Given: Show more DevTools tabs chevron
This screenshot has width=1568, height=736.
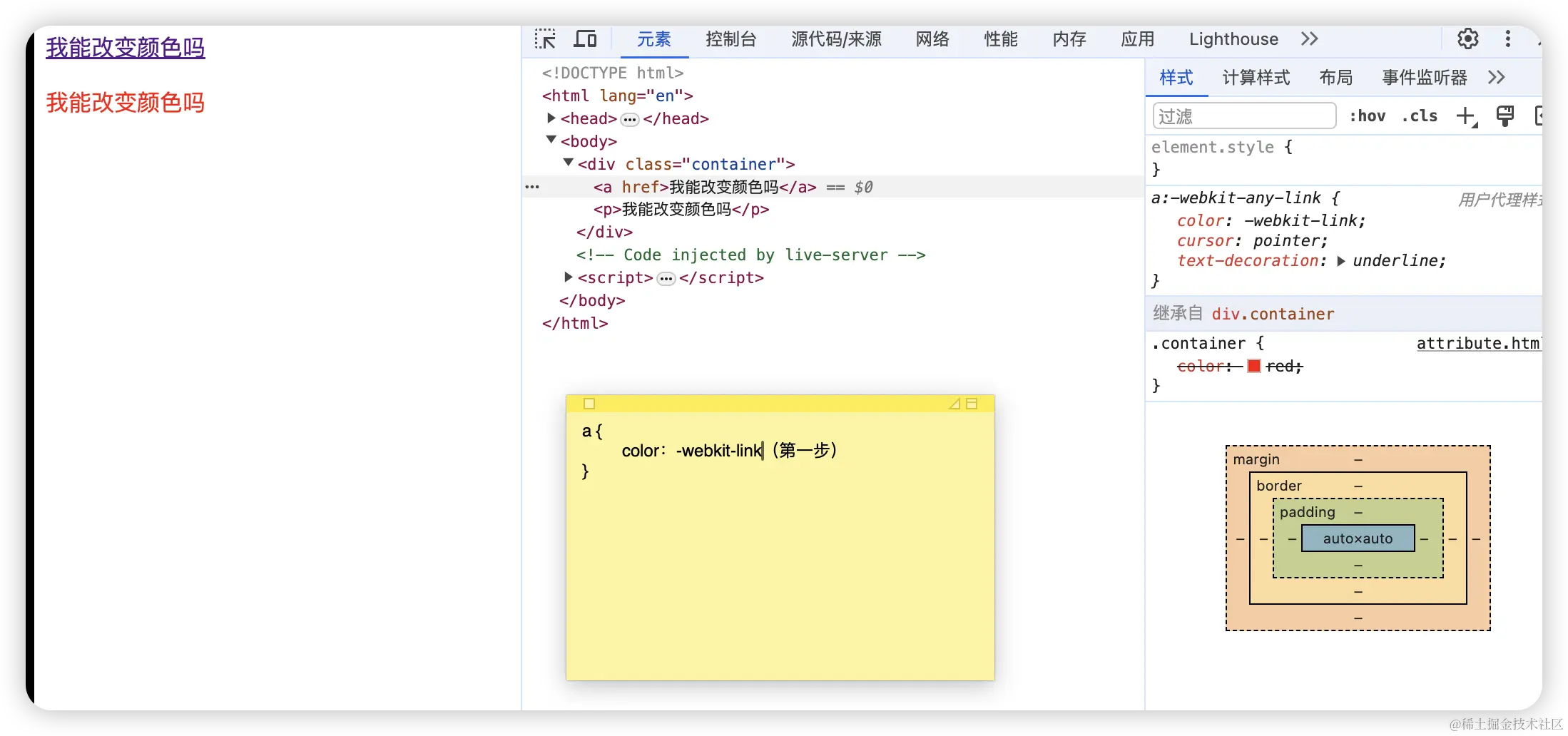Looking at the screenshot, I should 1309,39.
